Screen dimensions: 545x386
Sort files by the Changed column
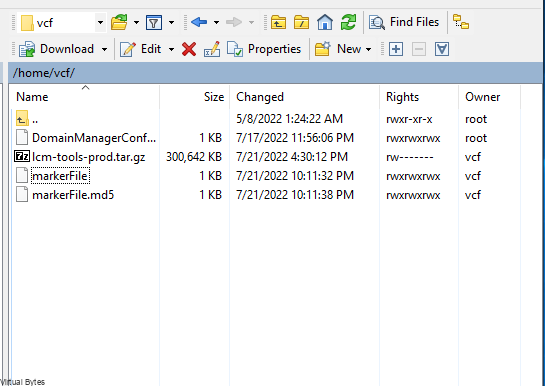[260, 97]
